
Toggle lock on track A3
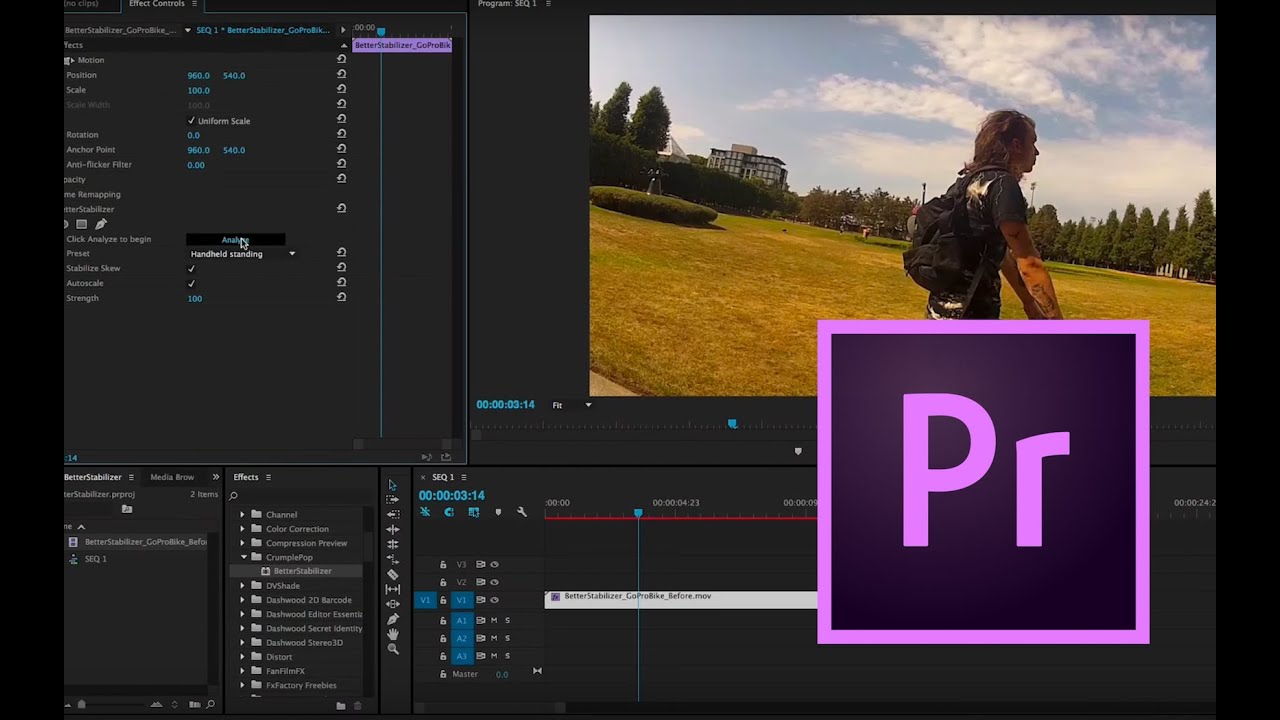[443, 656]
